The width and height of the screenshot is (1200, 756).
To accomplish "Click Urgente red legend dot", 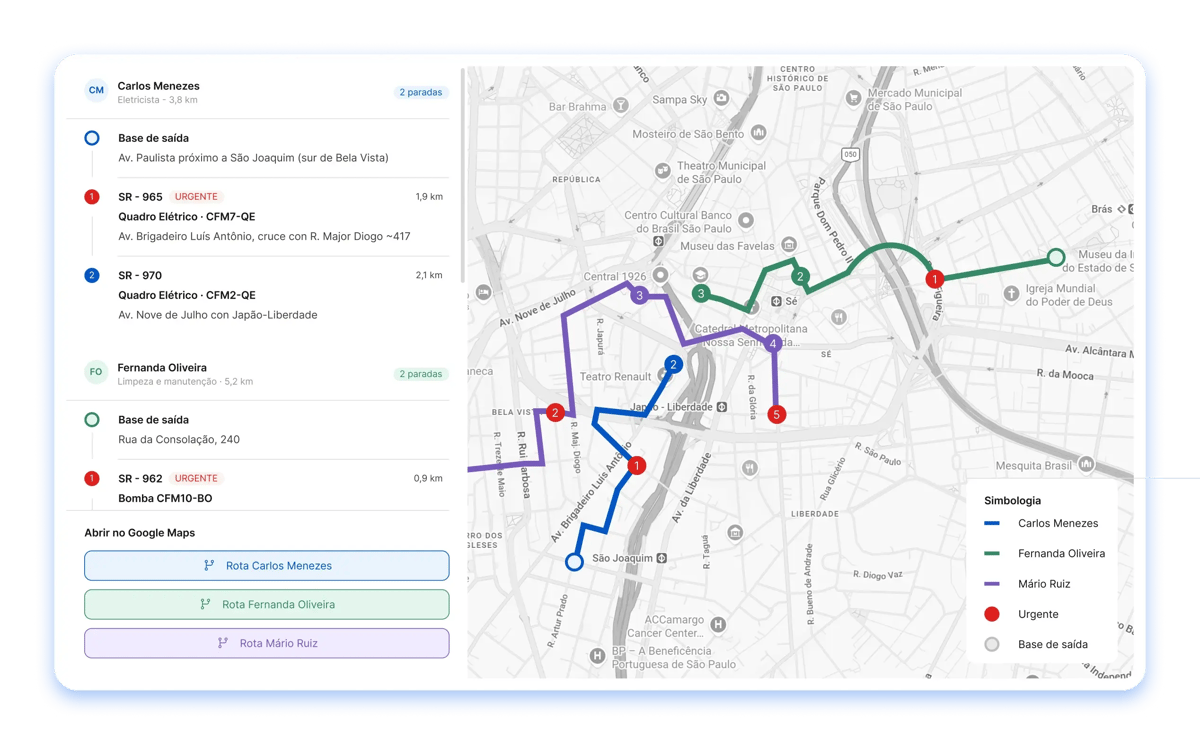I will pyautogui.click(x=992, y=614).
